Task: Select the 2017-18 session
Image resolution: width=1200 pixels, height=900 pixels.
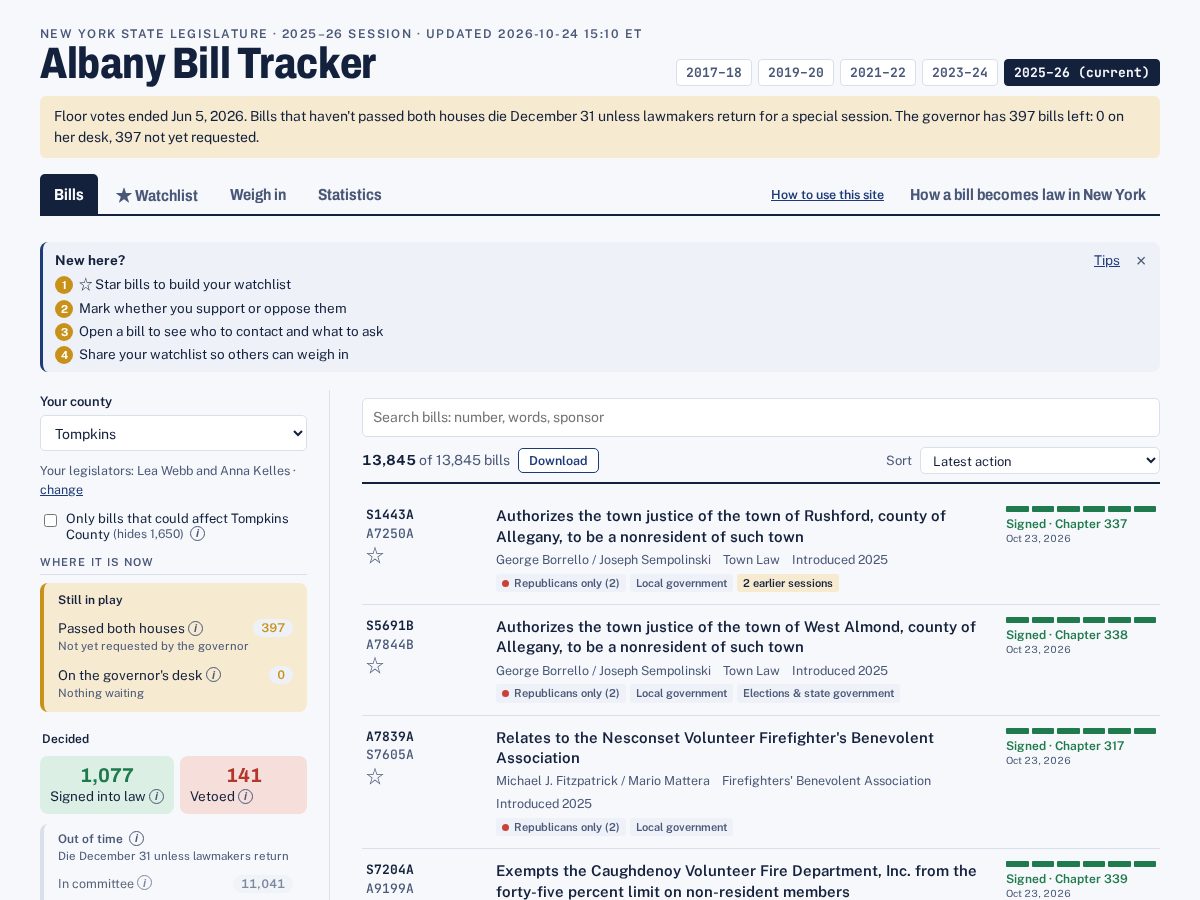Action: click(x=714, y=73)
